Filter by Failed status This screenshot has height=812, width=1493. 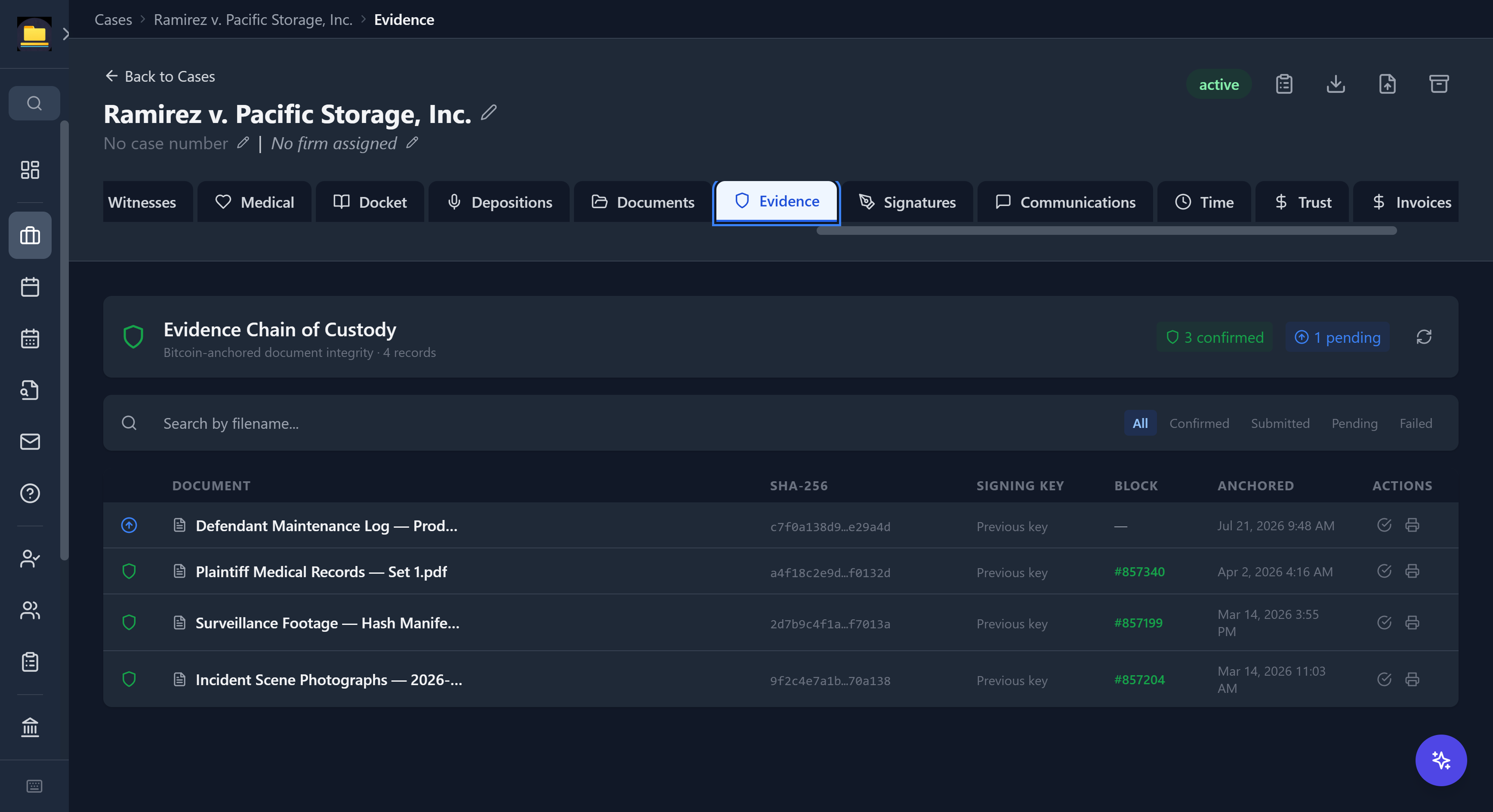pyautogui.click(x=1415, y=423)
